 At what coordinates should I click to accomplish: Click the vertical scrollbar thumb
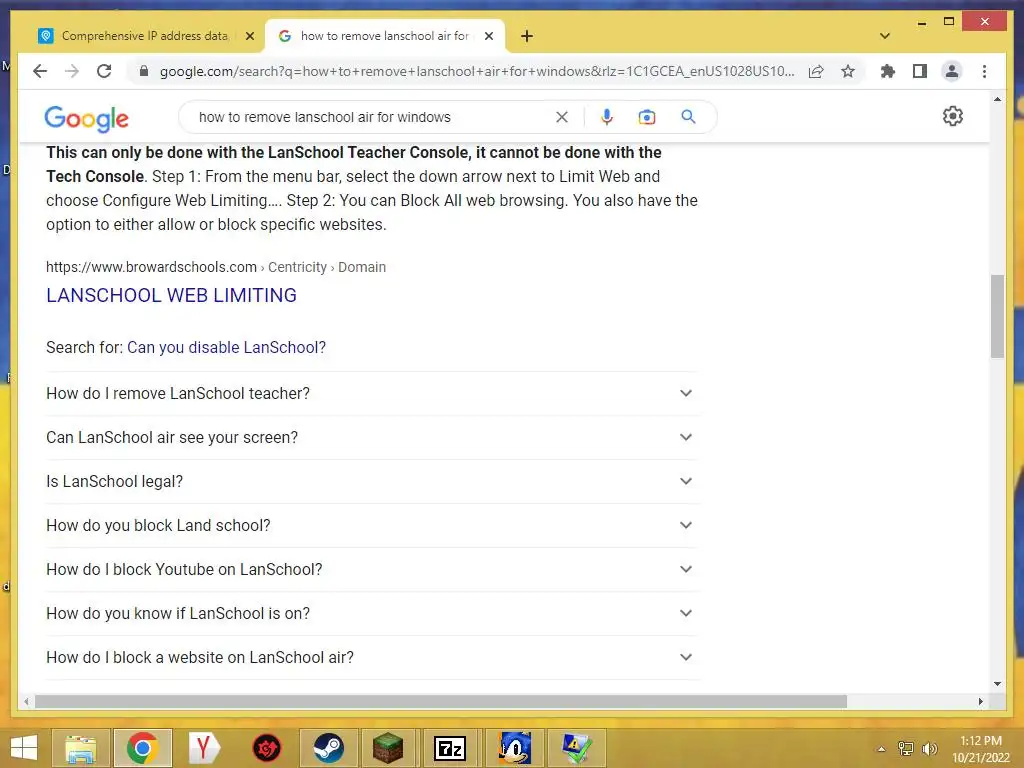tap(997, 316)
